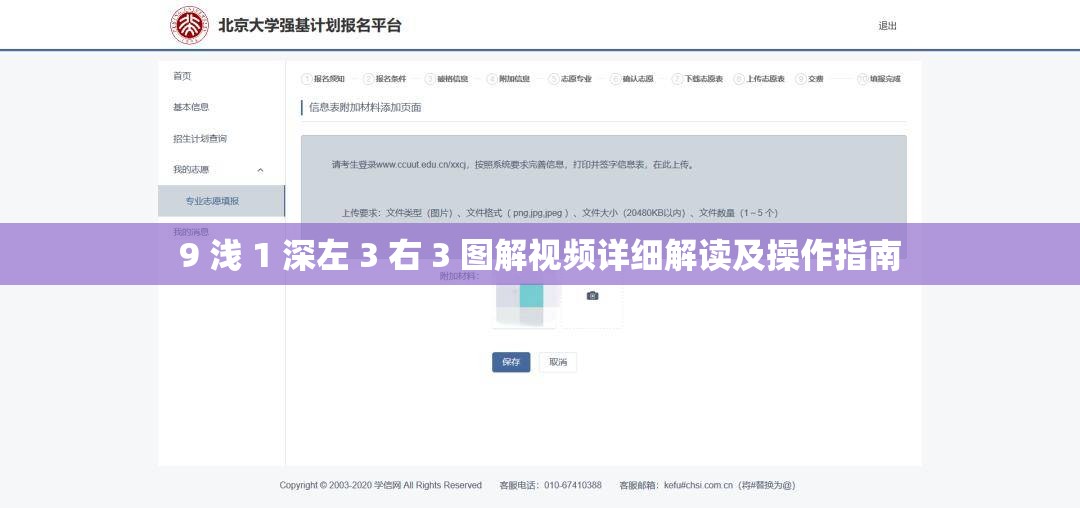Collapse the 我的志愿 sidebar chevron
Image resolution: width=1080 pixels, height=508 pixels.
tap(260, 170)
